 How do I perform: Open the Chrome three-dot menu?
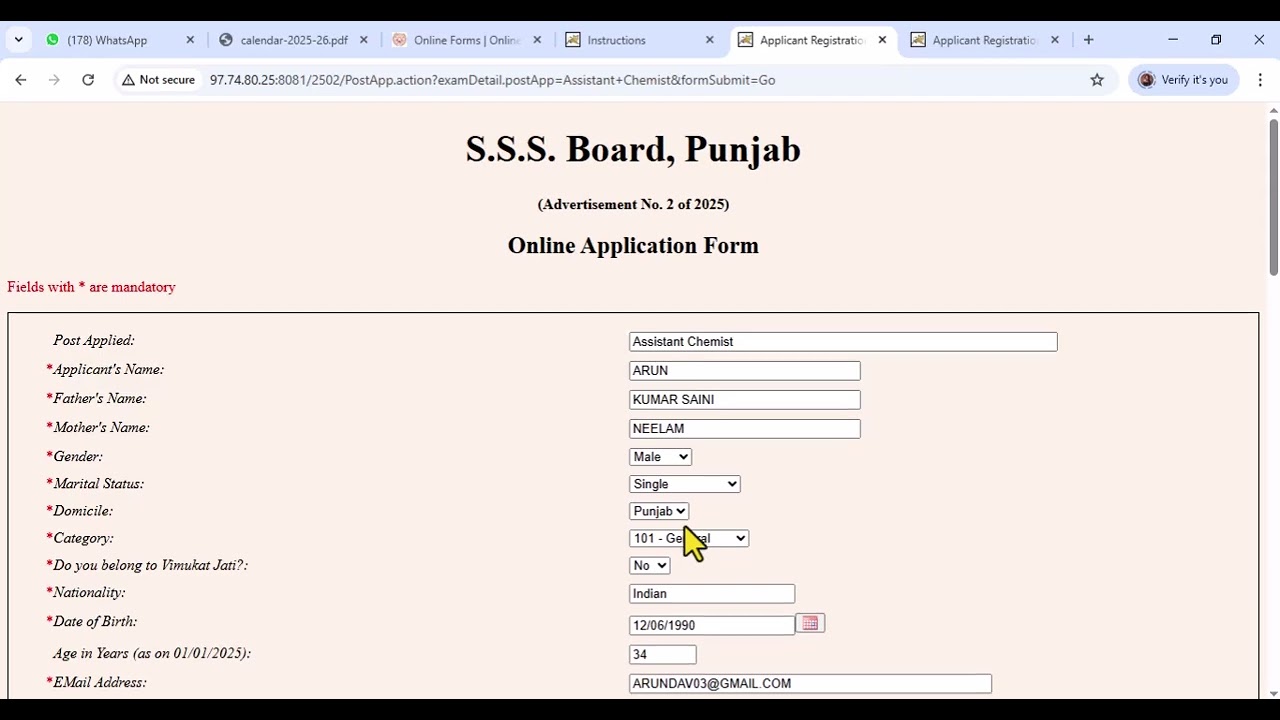1260,80
